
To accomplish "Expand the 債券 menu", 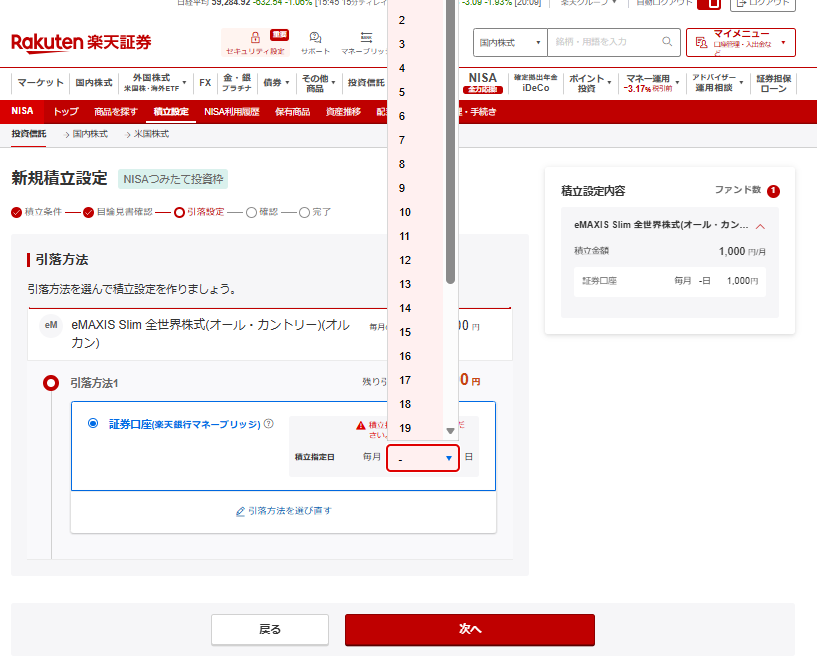I will pyautogui.click(x=276, y=83).
